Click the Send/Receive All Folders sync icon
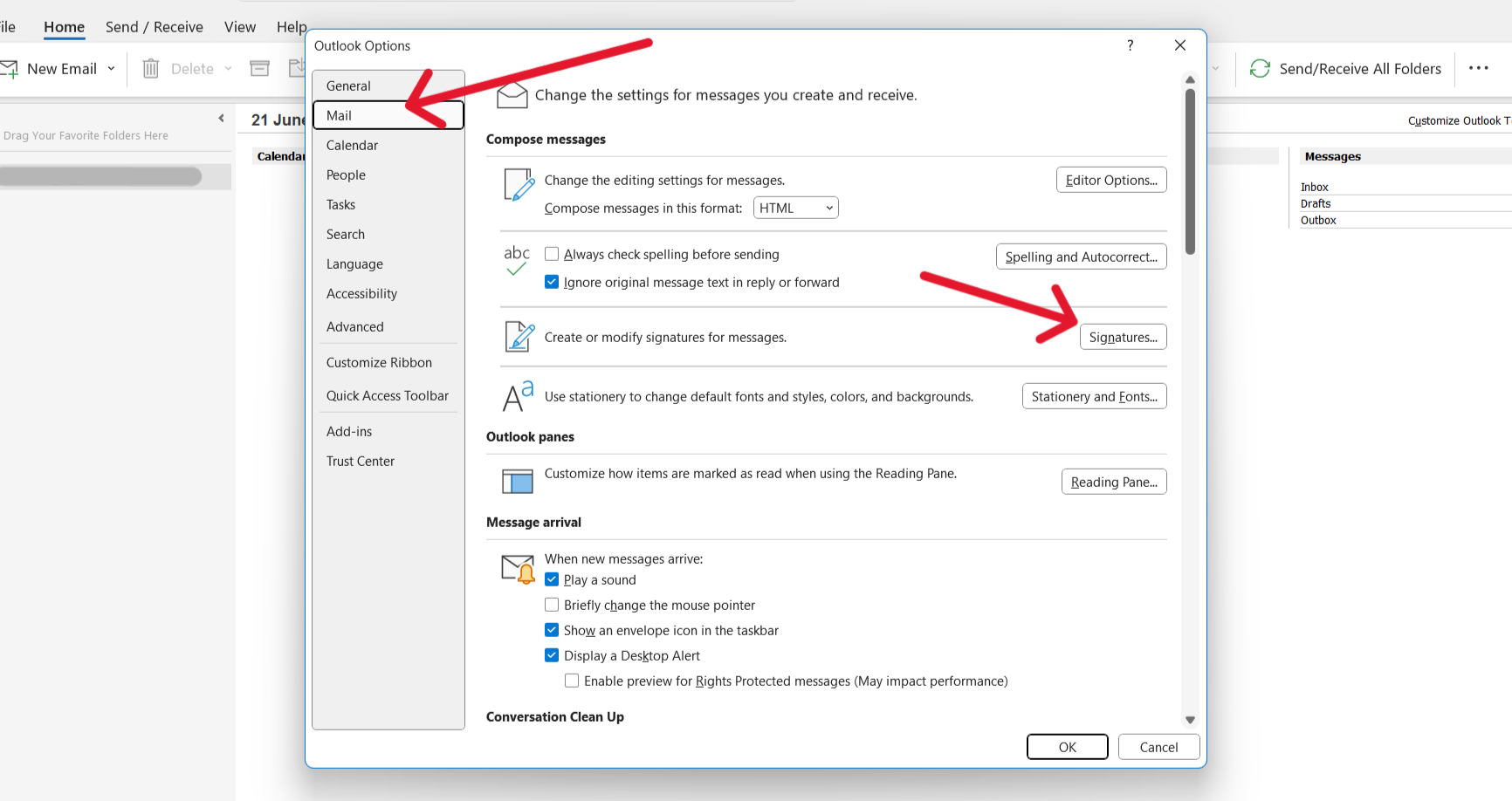 [1260, 68]
